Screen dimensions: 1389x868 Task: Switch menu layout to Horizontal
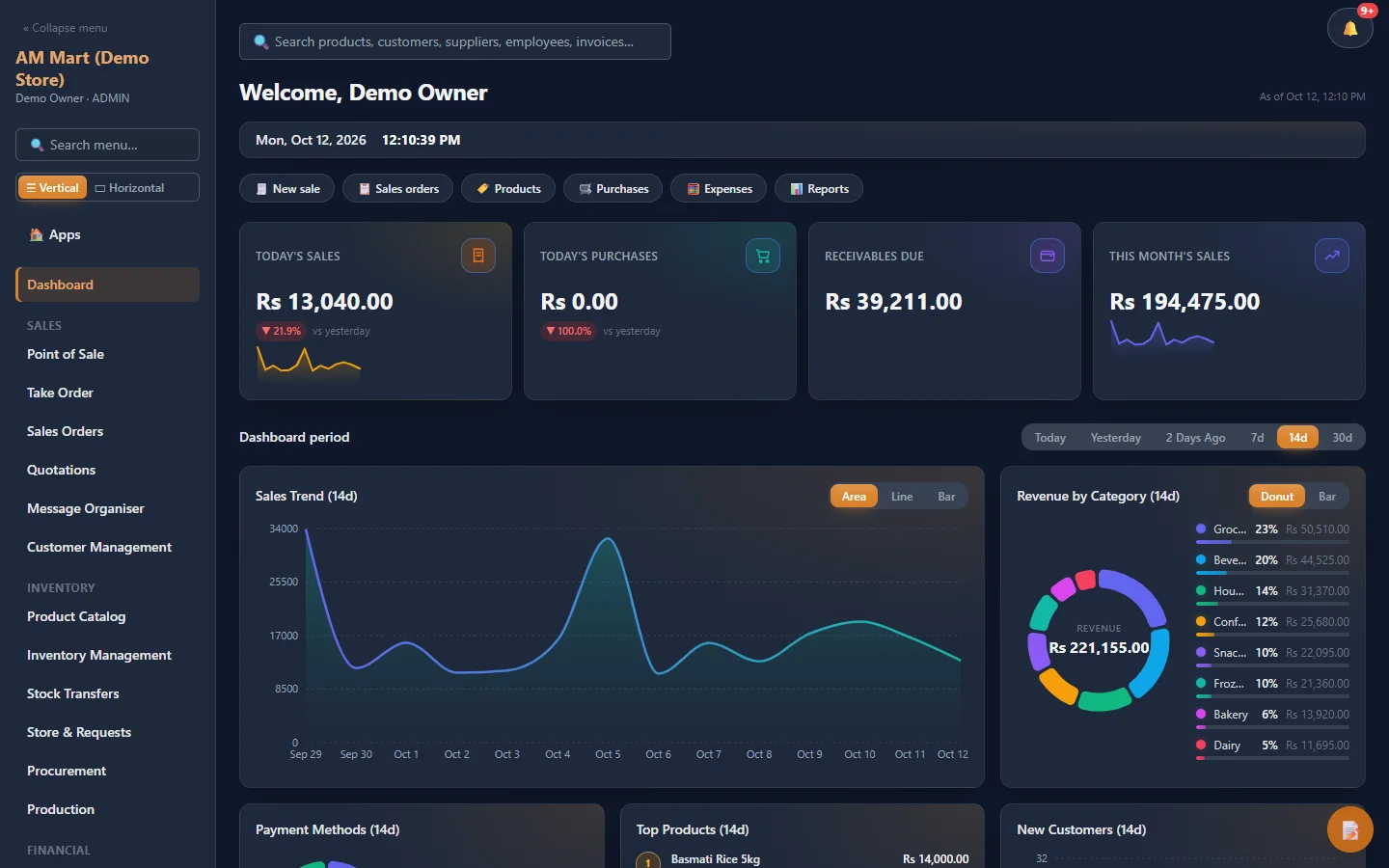tap(129, 187)
